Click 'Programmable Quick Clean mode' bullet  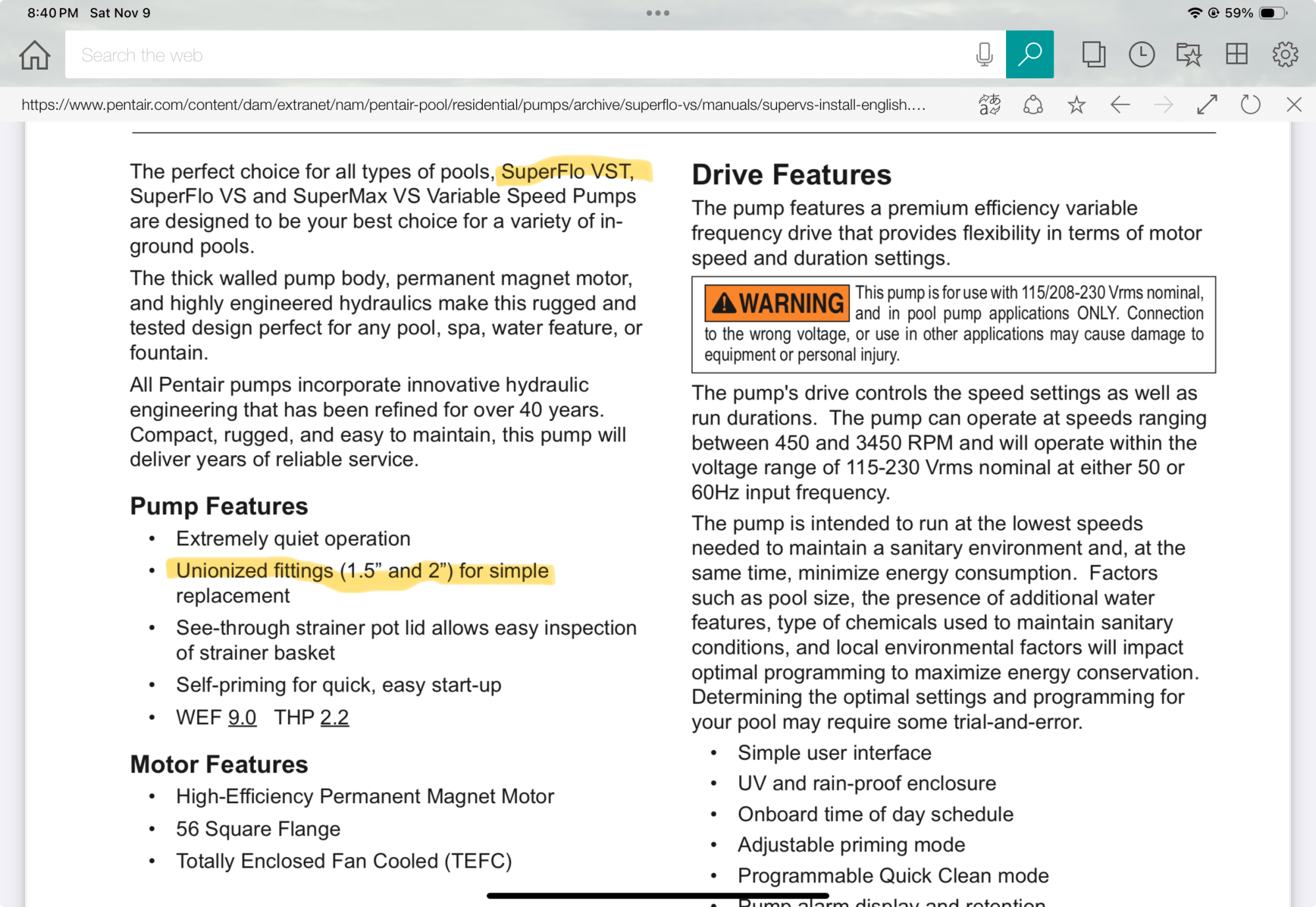click(x=893, y=875)
